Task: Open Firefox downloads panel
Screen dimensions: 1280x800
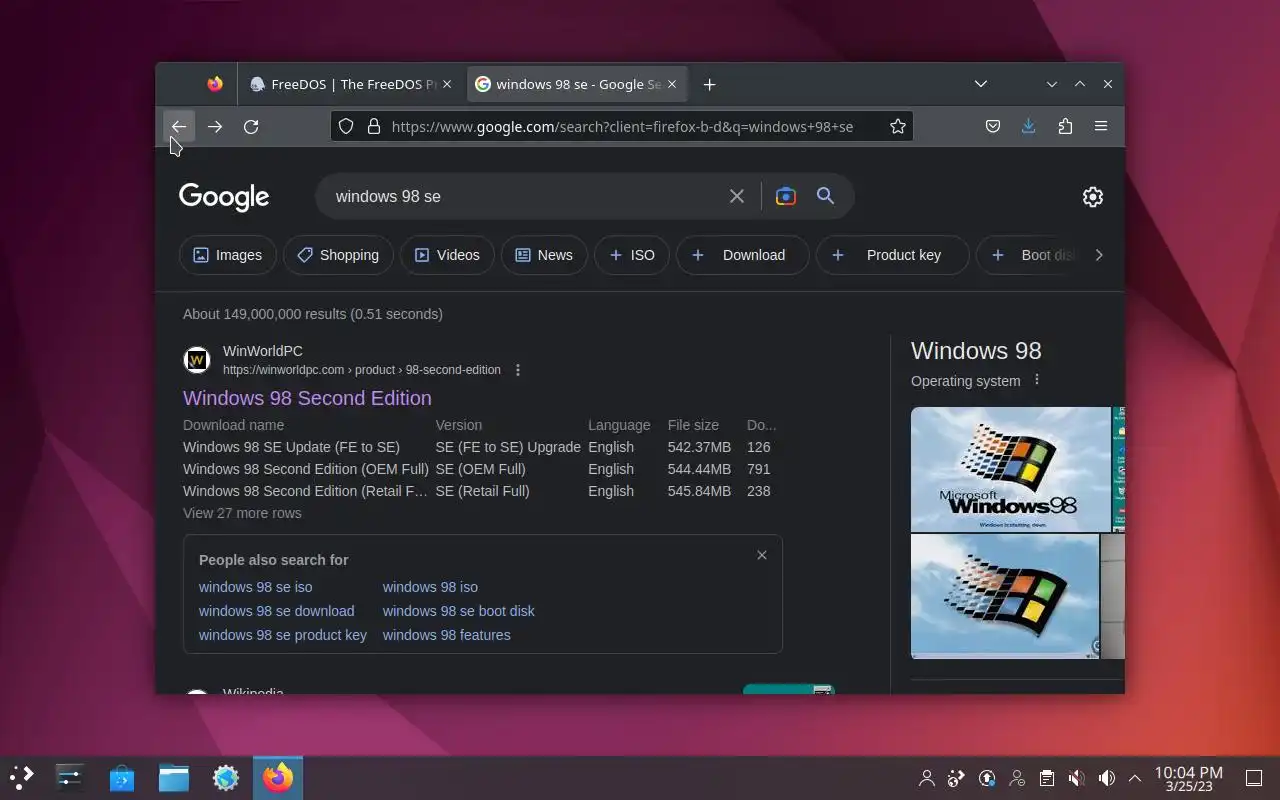Action: 1029,127
